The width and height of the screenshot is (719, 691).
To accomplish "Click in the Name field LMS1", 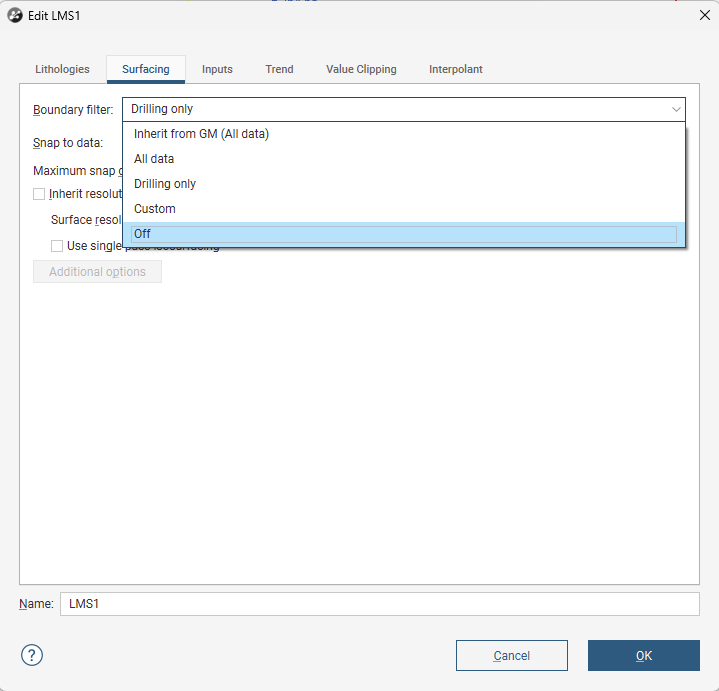I will (x=380, y=604).
